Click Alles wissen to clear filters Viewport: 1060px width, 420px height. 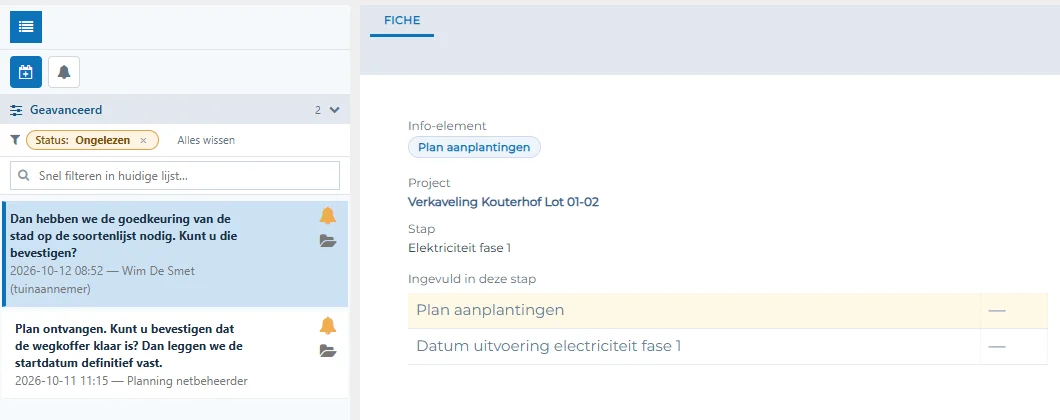[206, 141]
